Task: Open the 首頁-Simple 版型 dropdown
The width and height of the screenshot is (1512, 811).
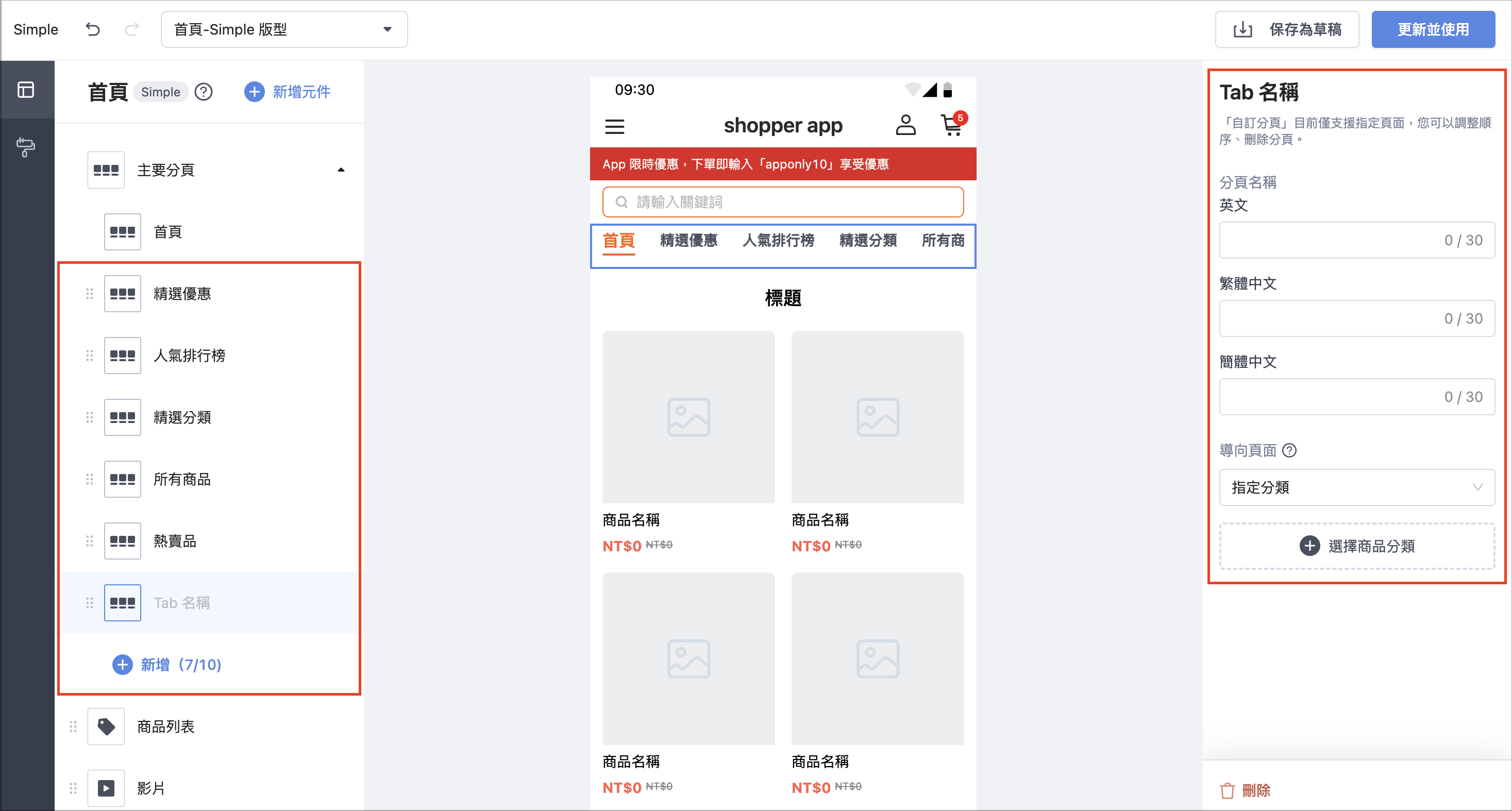Action: tap(284, 29)
